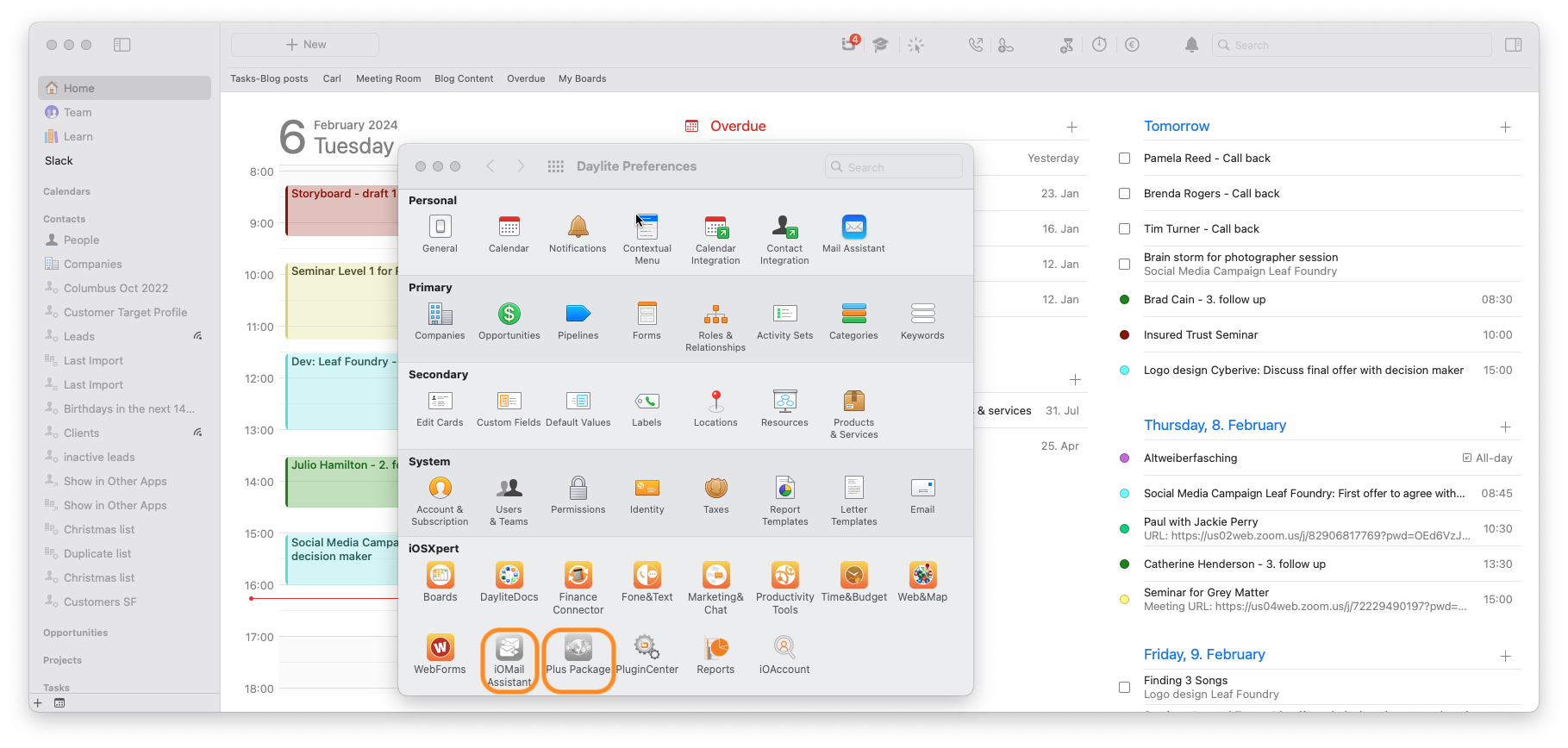Check Finding 3 Songs task

tap(1124, 688)
